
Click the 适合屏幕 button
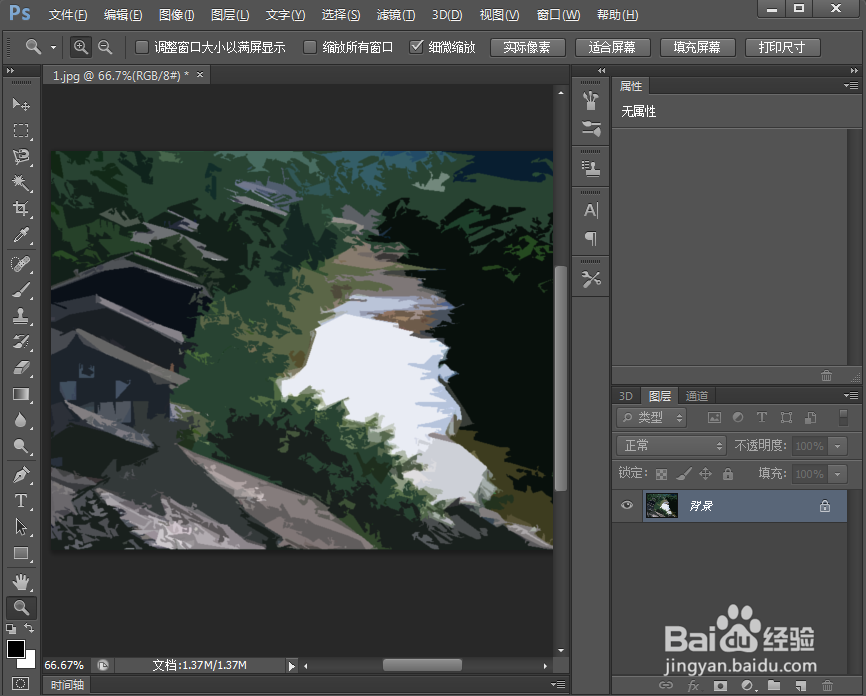point(612,48)
